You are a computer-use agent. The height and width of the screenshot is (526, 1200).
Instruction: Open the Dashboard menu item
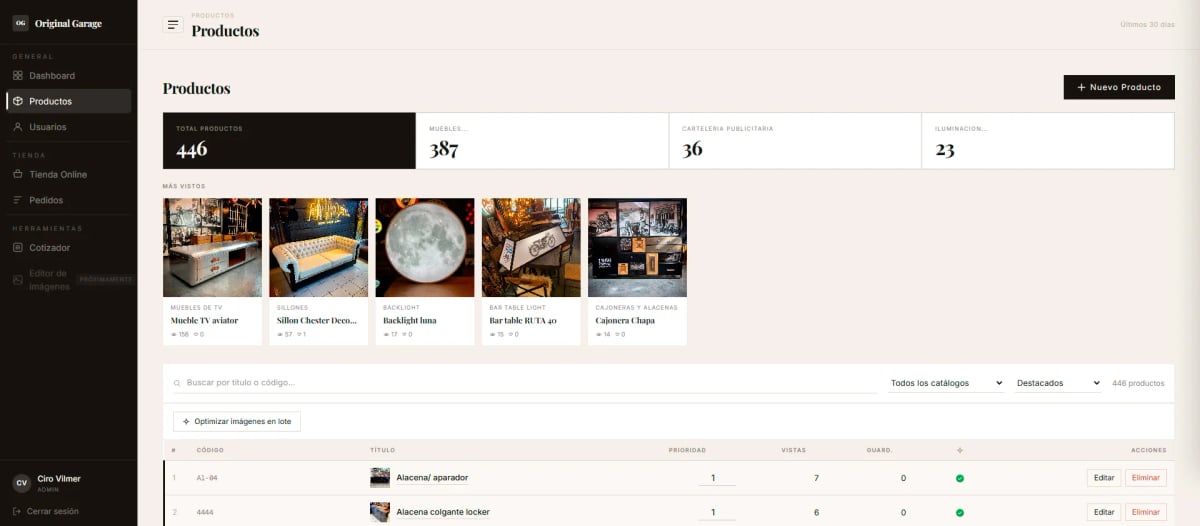[68, 76]
